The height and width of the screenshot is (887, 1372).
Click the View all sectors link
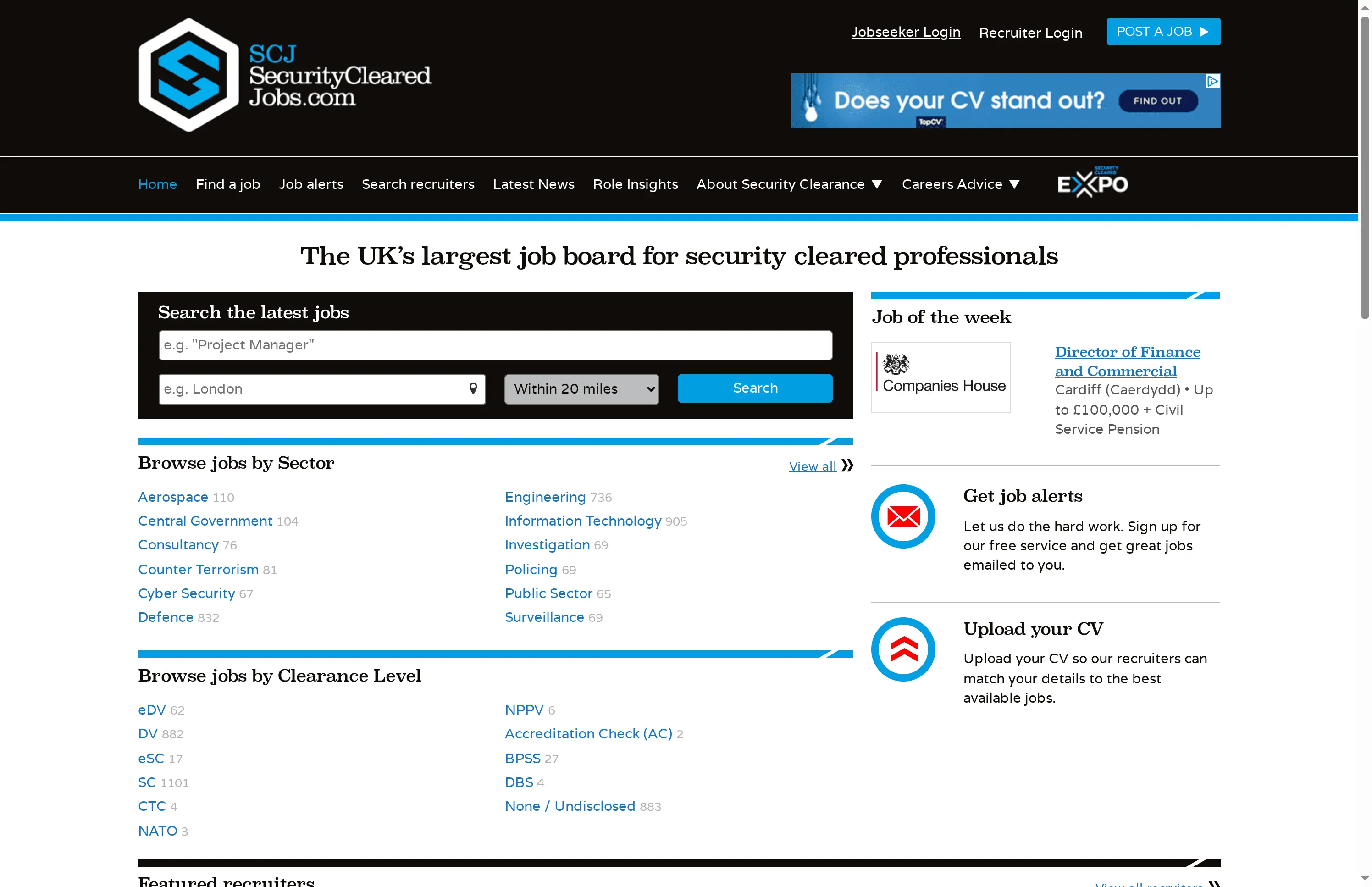coord(813,466)
